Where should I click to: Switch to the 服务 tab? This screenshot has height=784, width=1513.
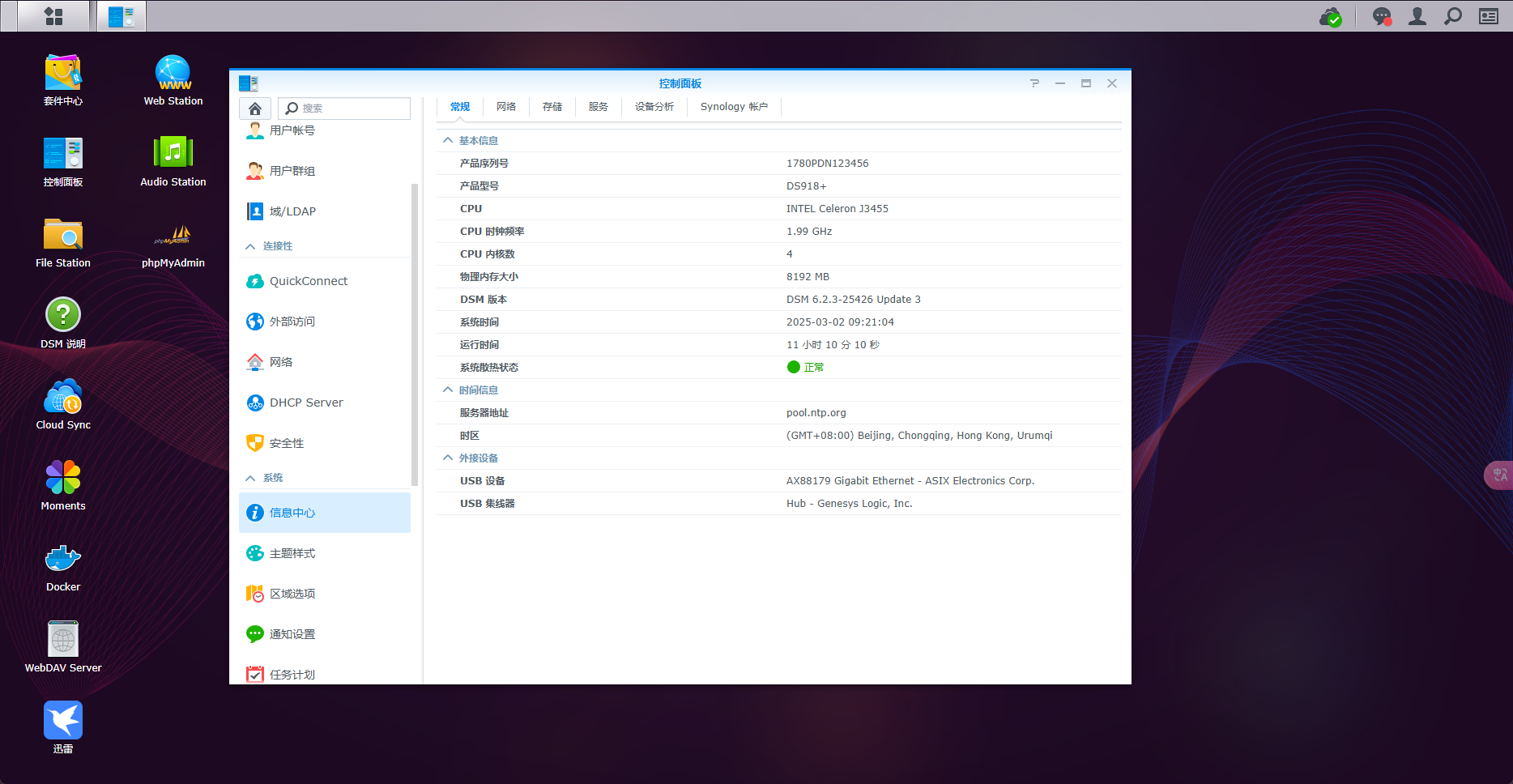pyautogui.click(x=599, y=107)
